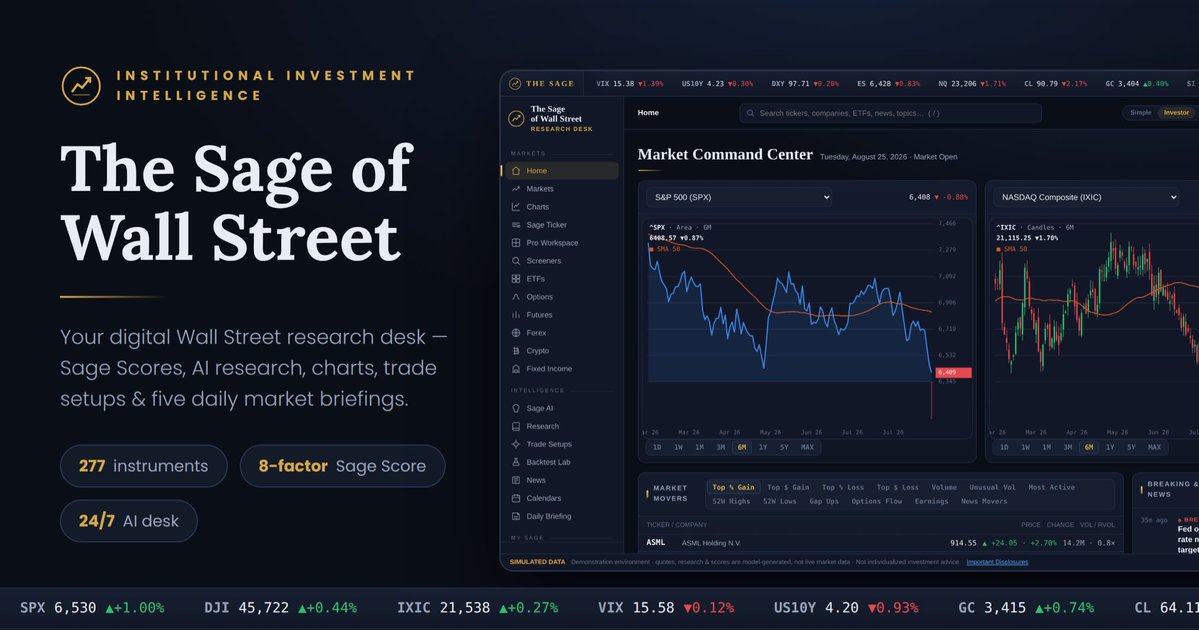The image size is (1199, 630).
Task: Set the NASDAQ chart range to 3M
Action: (1067, 447)
